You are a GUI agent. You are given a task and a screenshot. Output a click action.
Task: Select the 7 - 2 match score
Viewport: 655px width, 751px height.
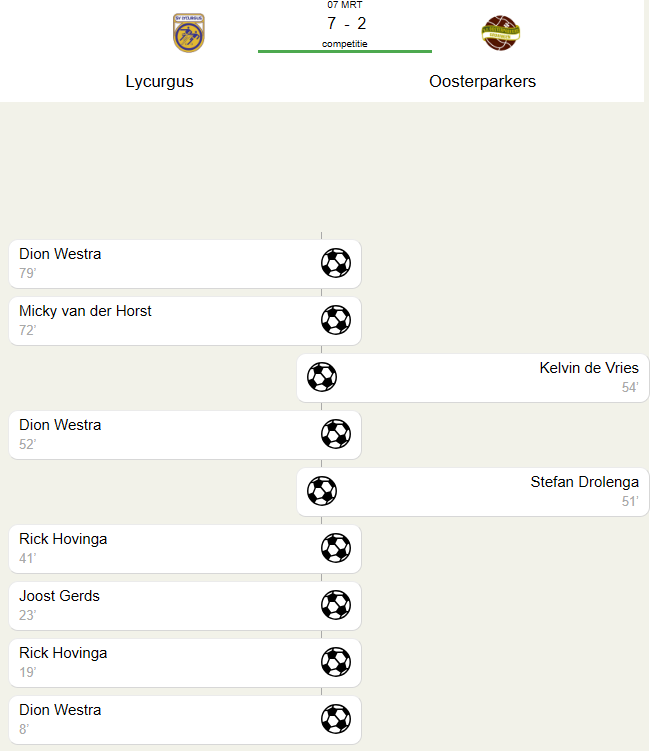tap(346, 24)
